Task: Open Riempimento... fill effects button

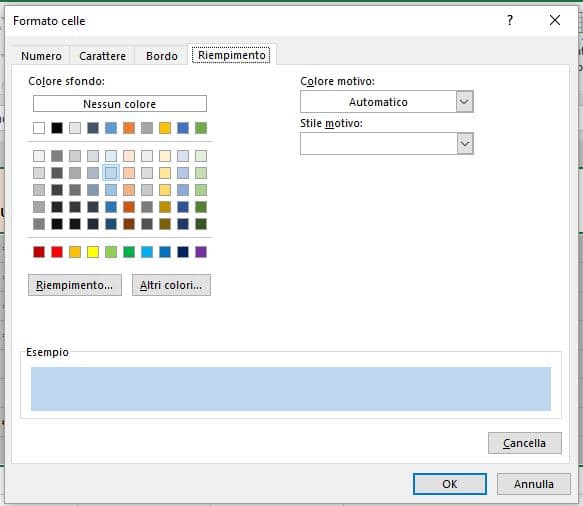Action: [75, 285]
